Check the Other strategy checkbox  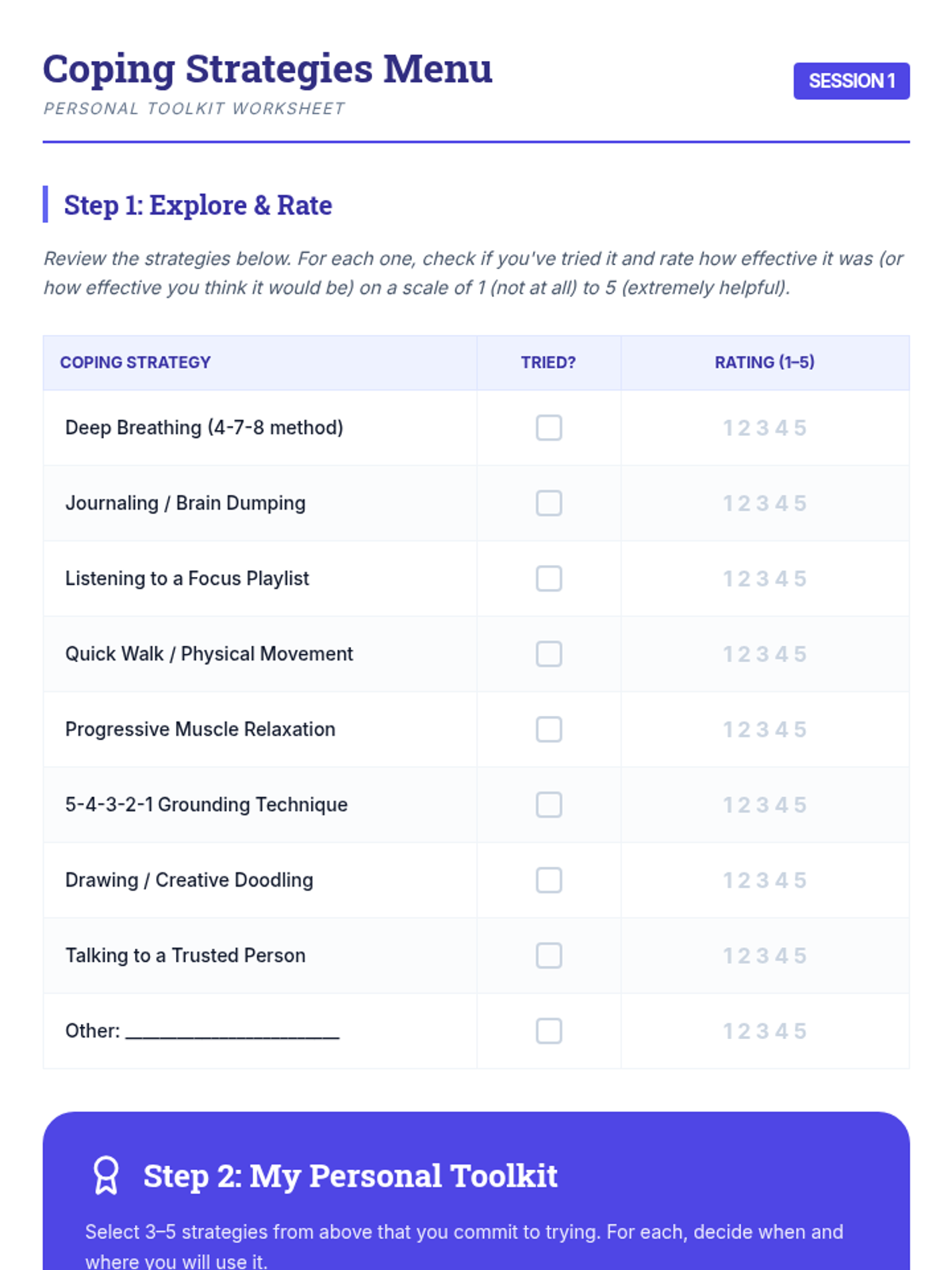[548, 1031]
